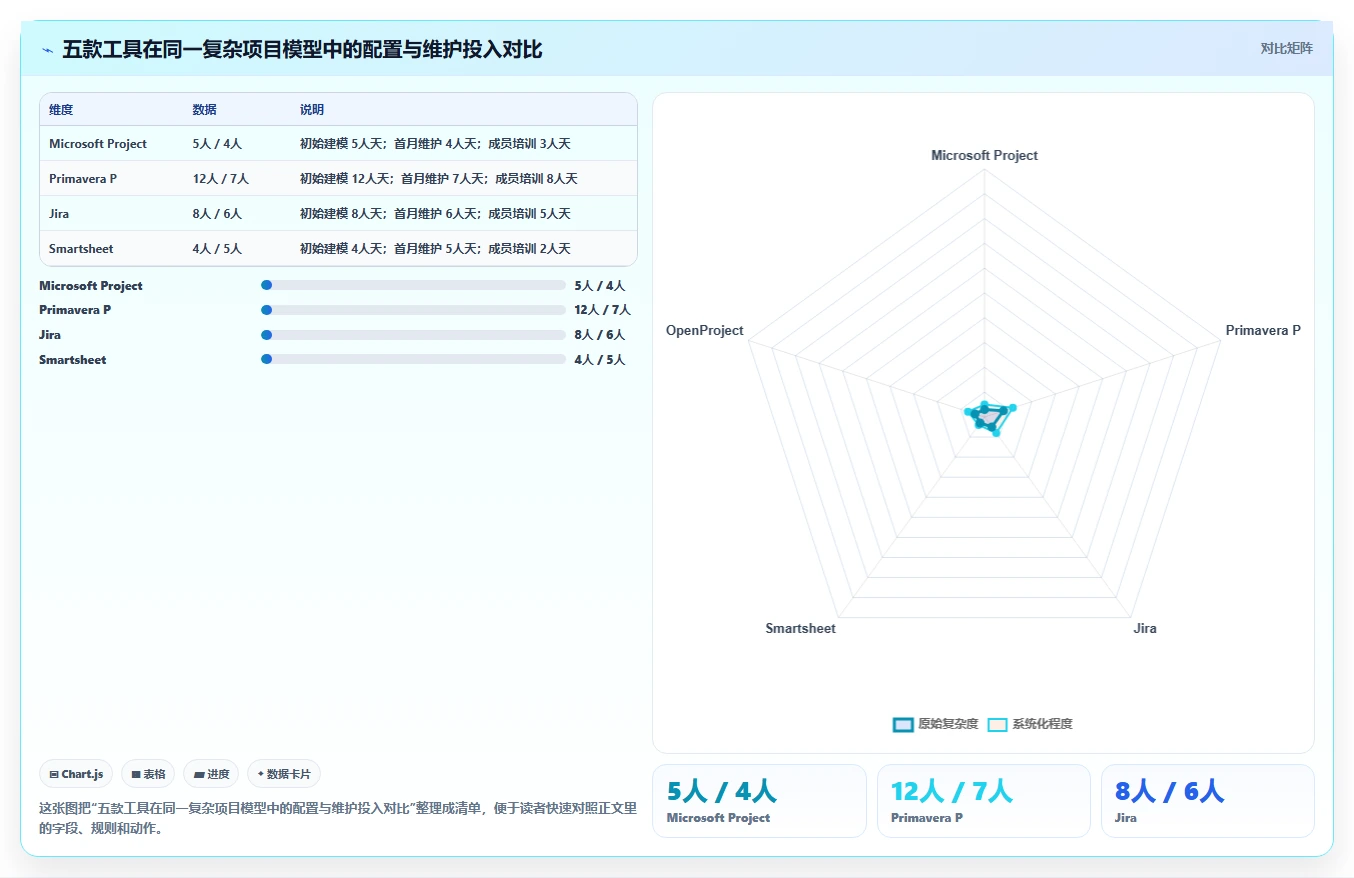Image resolution: width=1354 pixels, height=878 pixels.
Task: Open the Jira 8人 / 6人 card
Action: coord(1208,801)
